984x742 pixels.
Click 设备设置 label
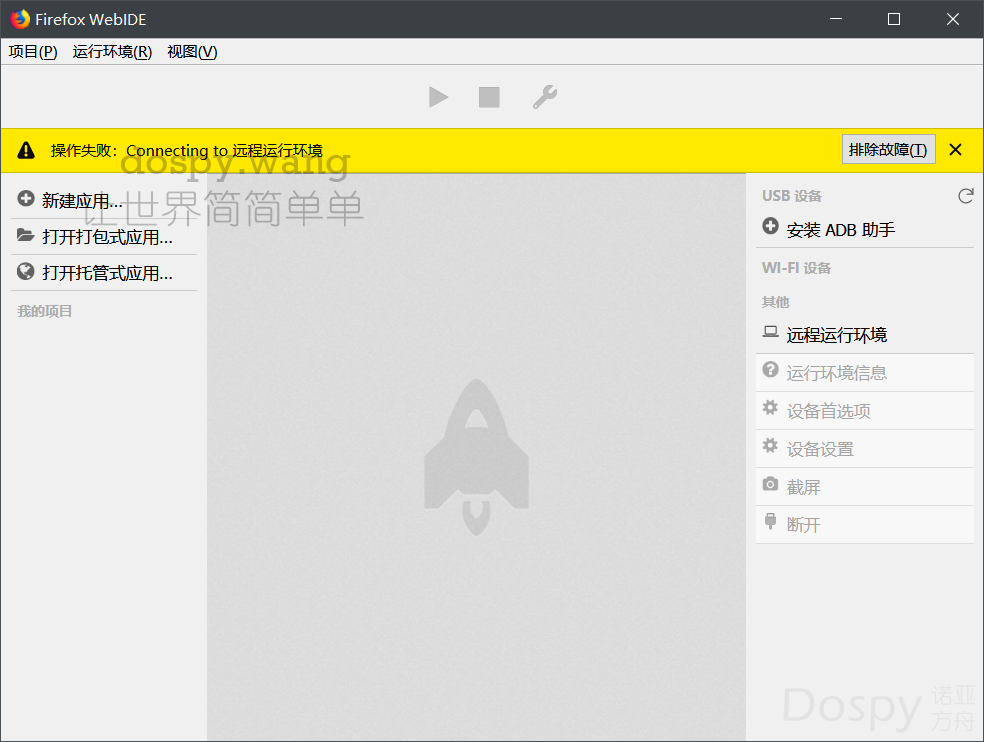(x=820, y=449)
